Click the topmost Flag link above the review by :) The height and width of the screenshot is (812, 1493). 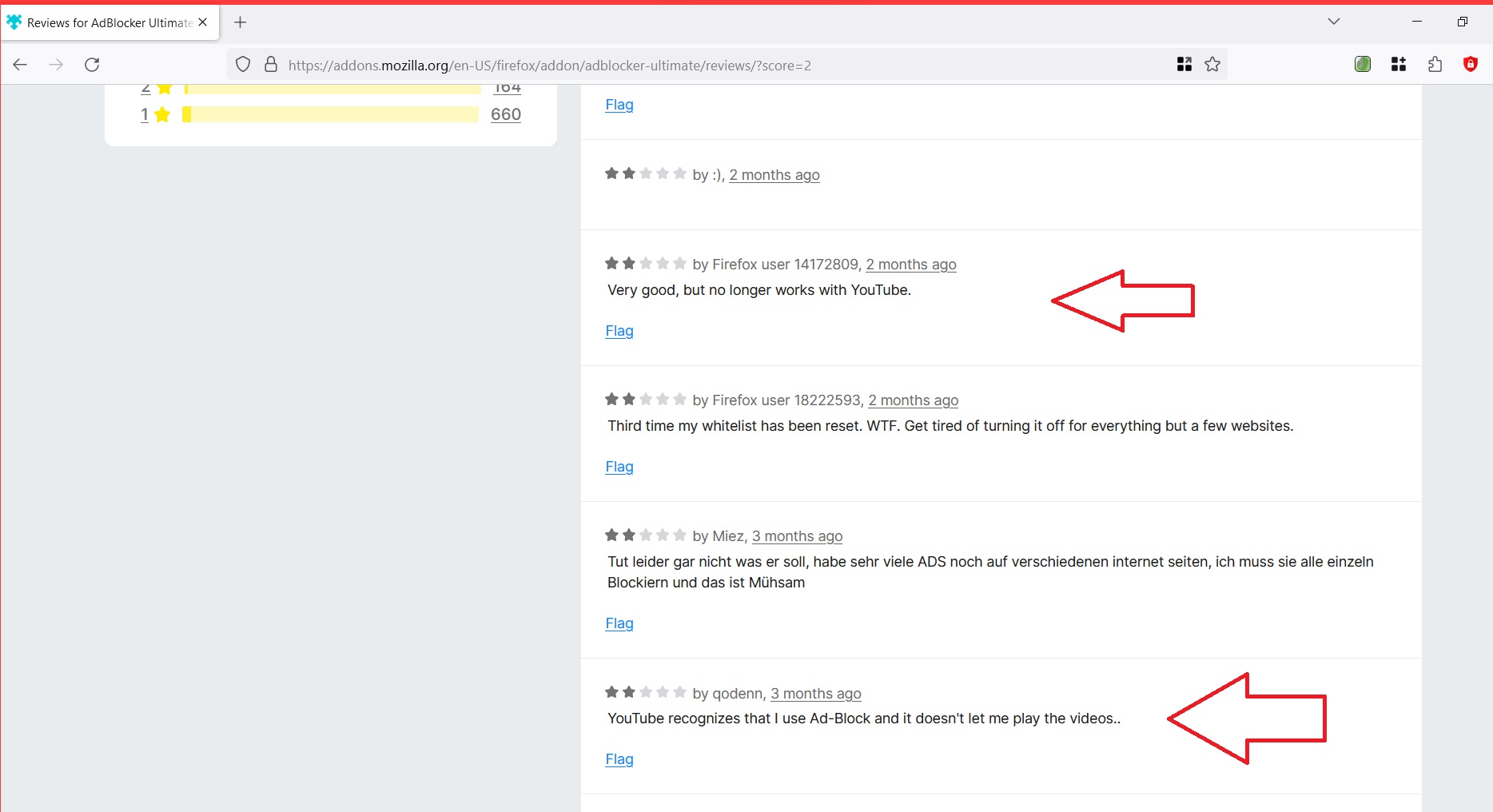click(x=619, y=105)
